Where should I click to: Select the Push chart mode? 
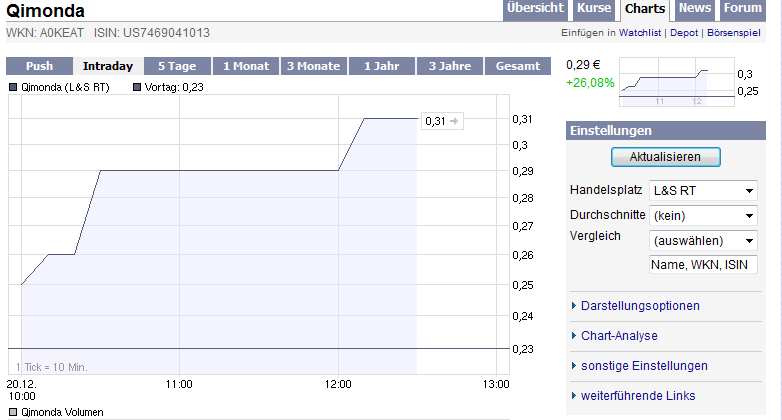coord(39,66)
